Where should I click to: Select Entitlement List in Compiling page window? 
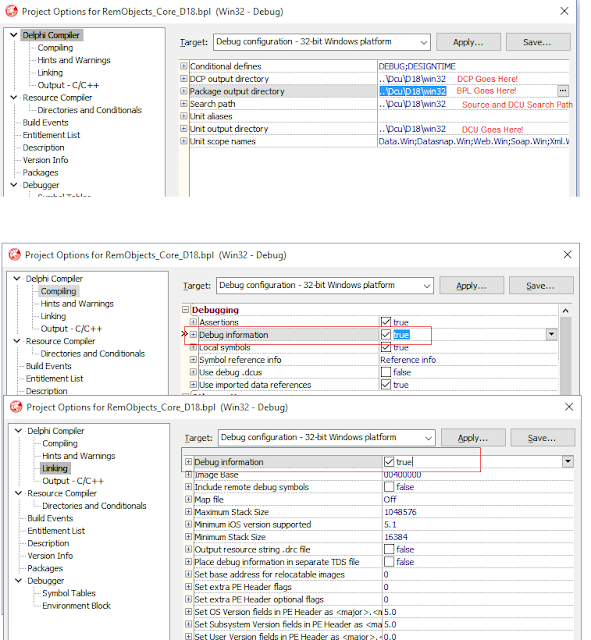(x=54, y=378)
